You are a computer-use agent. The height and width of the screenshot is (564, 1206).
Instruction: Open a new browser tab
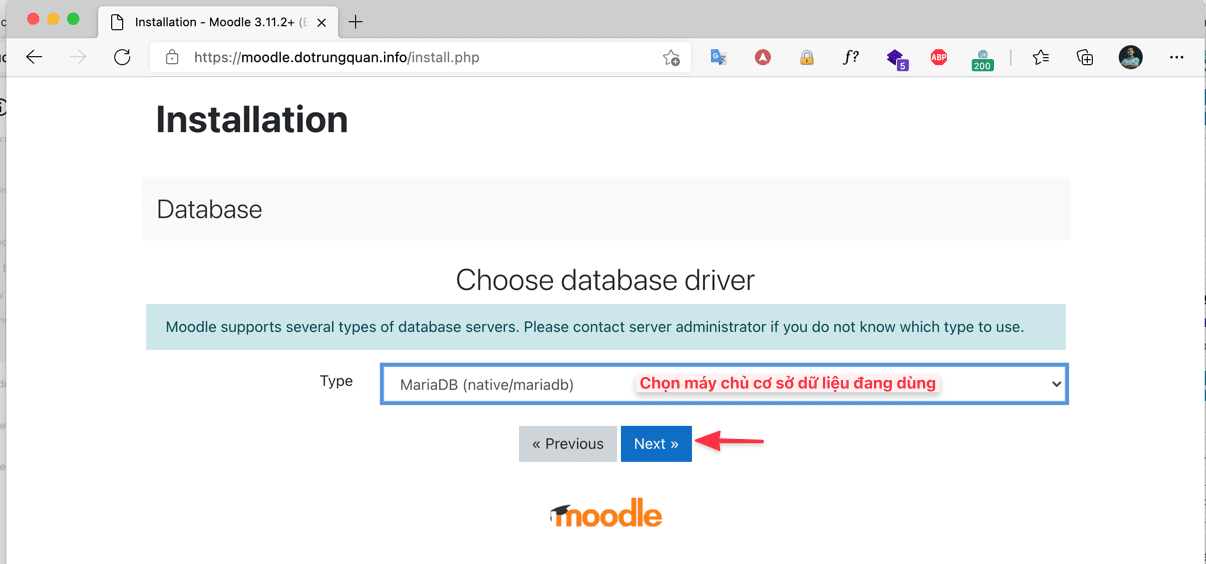tap(356, 22)
